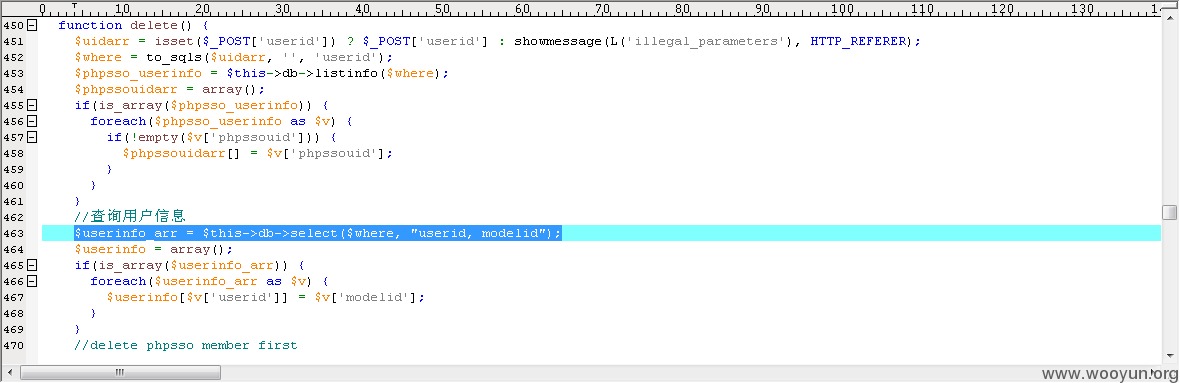This screenshot has width=1180, height=383.
Task: Click the $phpssouidarr[] = $v['phpssouid'] line
Action: tap(257, 153)
